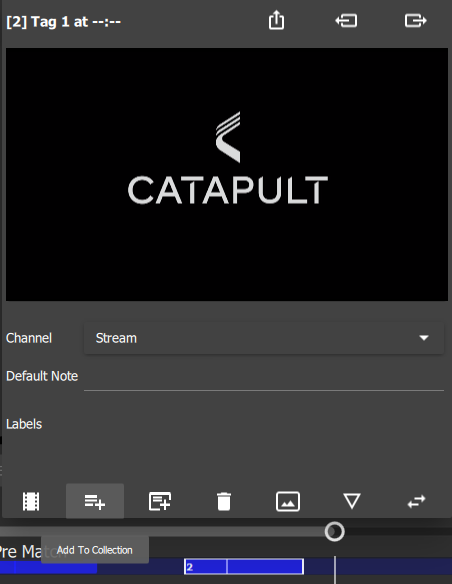The image size is (452, 584).
Task: Go to next tag arrow icon
Action: [x=416, y=20]
